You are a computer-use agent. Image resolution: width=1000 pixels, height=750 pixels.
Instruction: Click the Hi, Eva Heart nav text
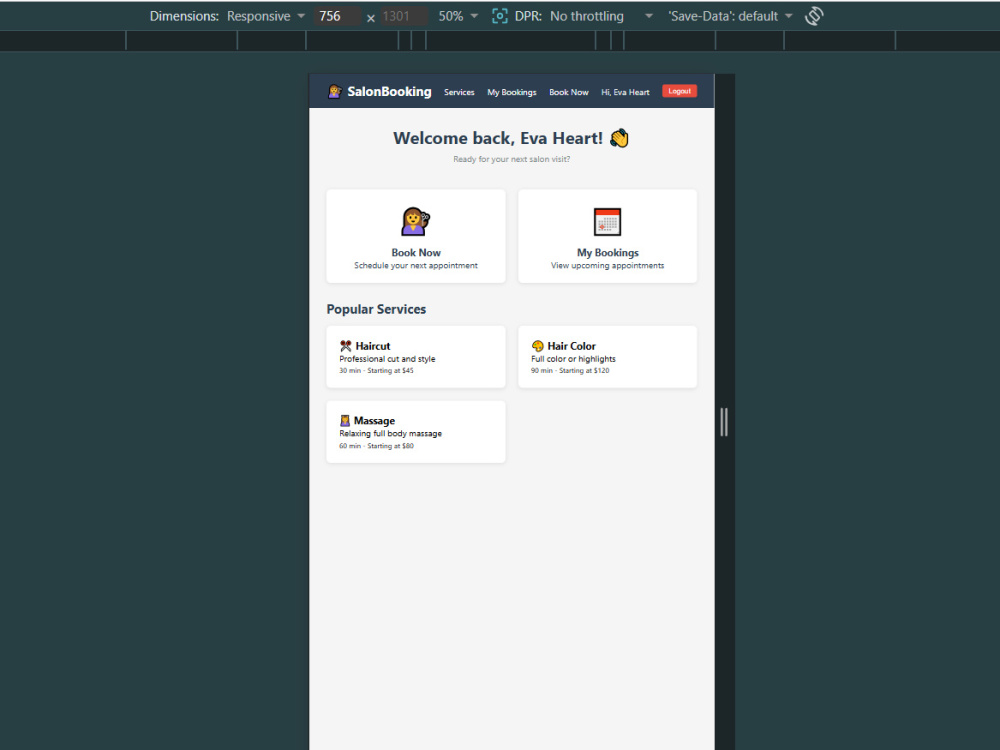625,92
